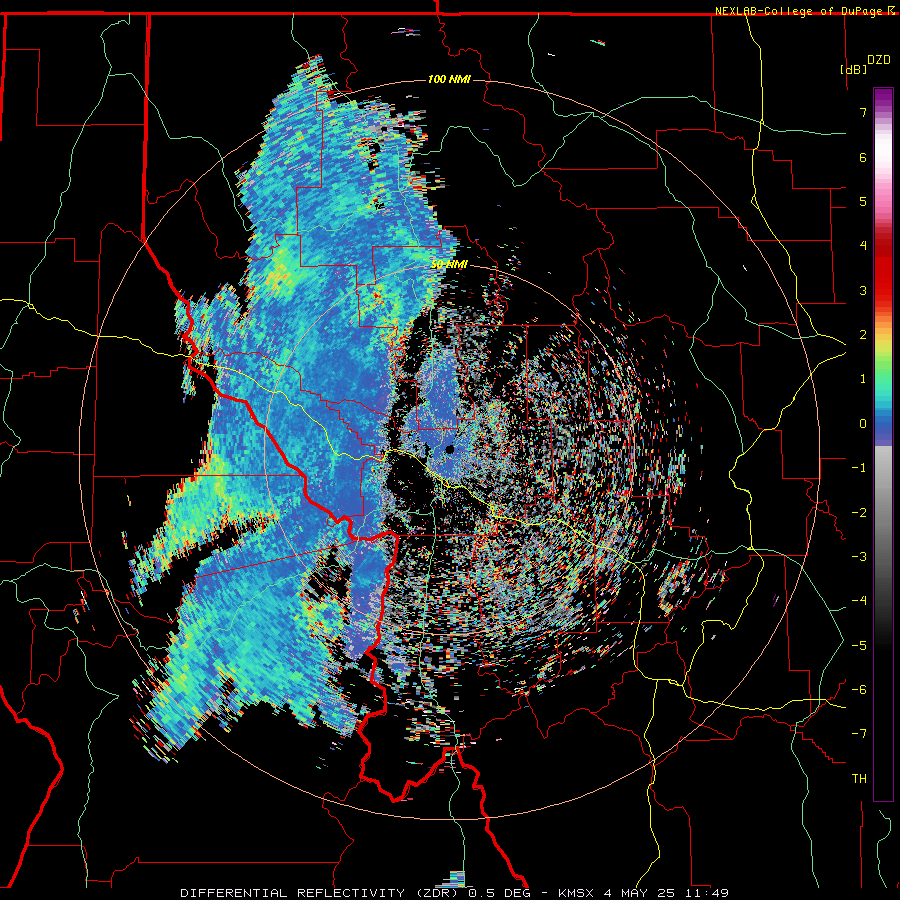Viewport: 900px width, 900px height.
Task: Click the [dB] units label
Action: tap(853, 69)
